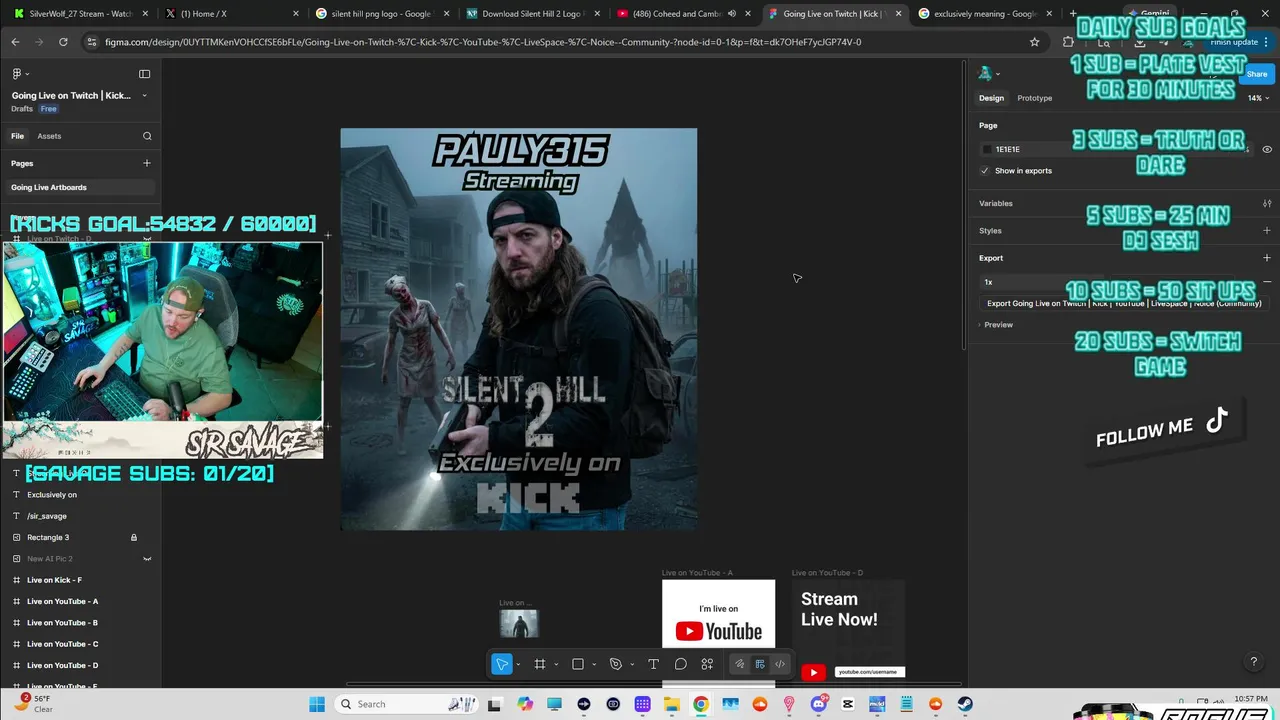Viewport: 1280px width, 720px height.
Task: Select the Going Live Artboards page
Action: point(80,187)
